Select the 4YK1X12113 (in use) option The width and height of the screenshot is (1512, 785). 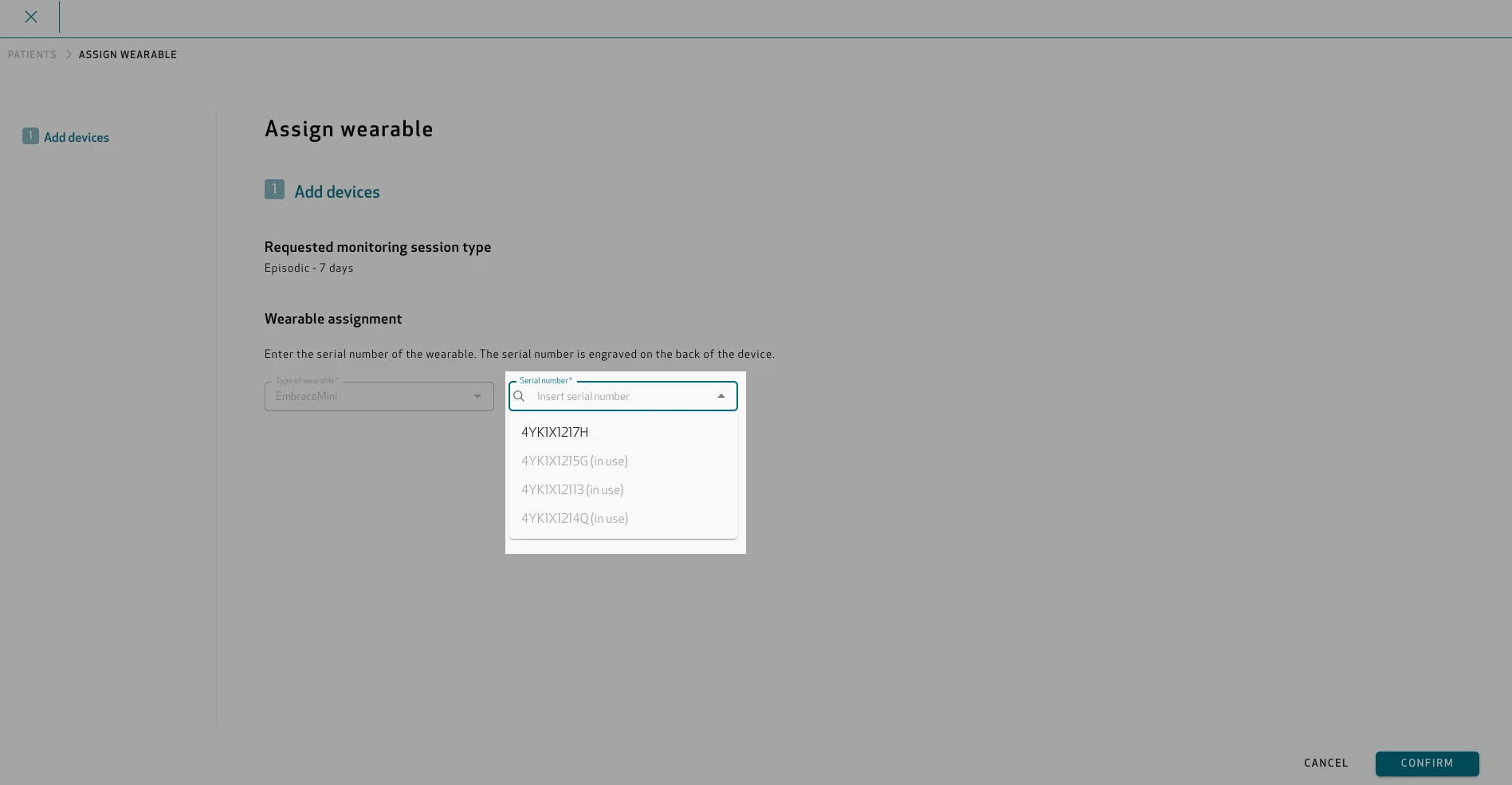click(x=623, y=489)
